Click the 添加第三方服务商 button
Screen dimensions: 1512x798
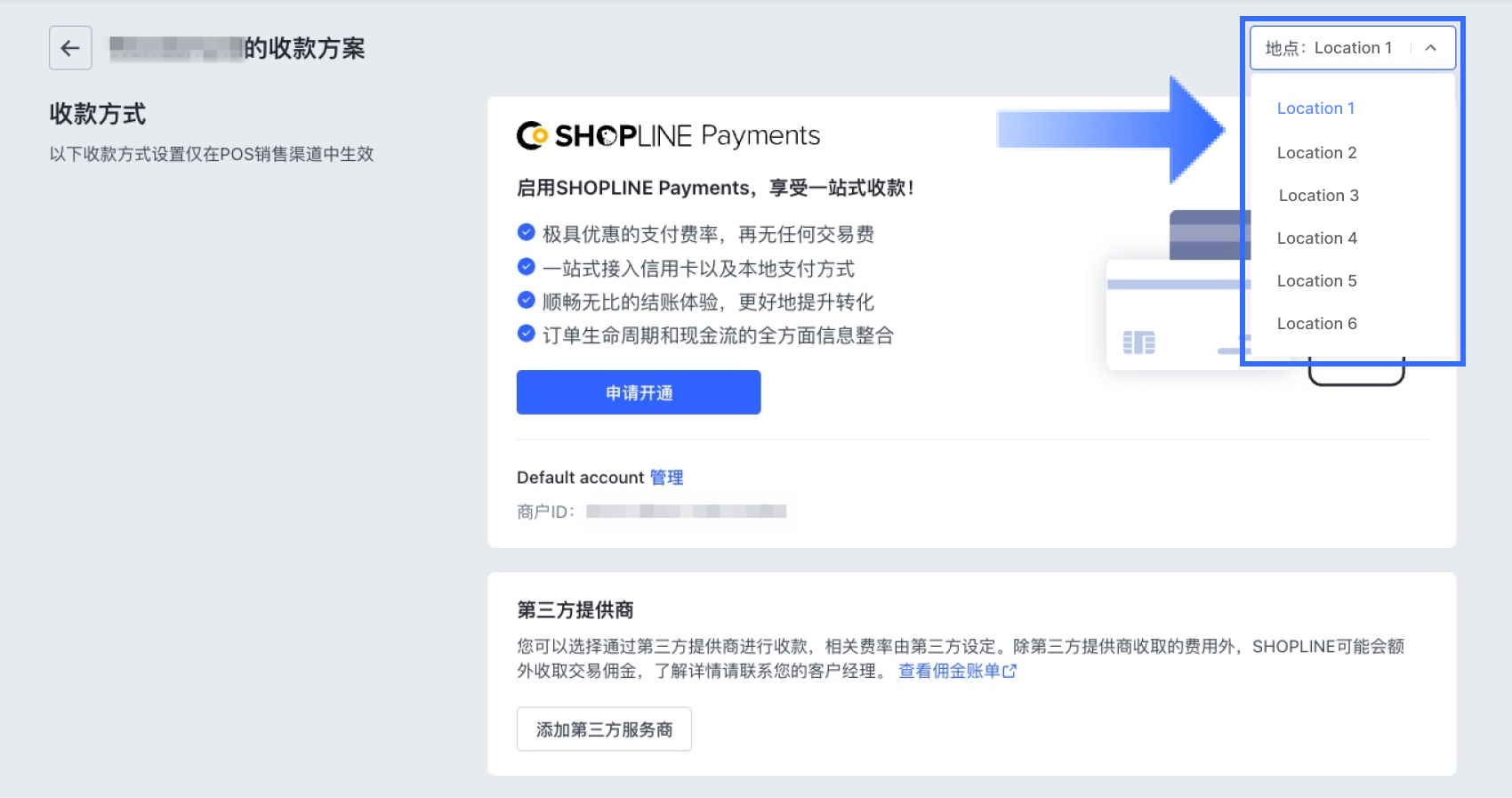(604, 729)
